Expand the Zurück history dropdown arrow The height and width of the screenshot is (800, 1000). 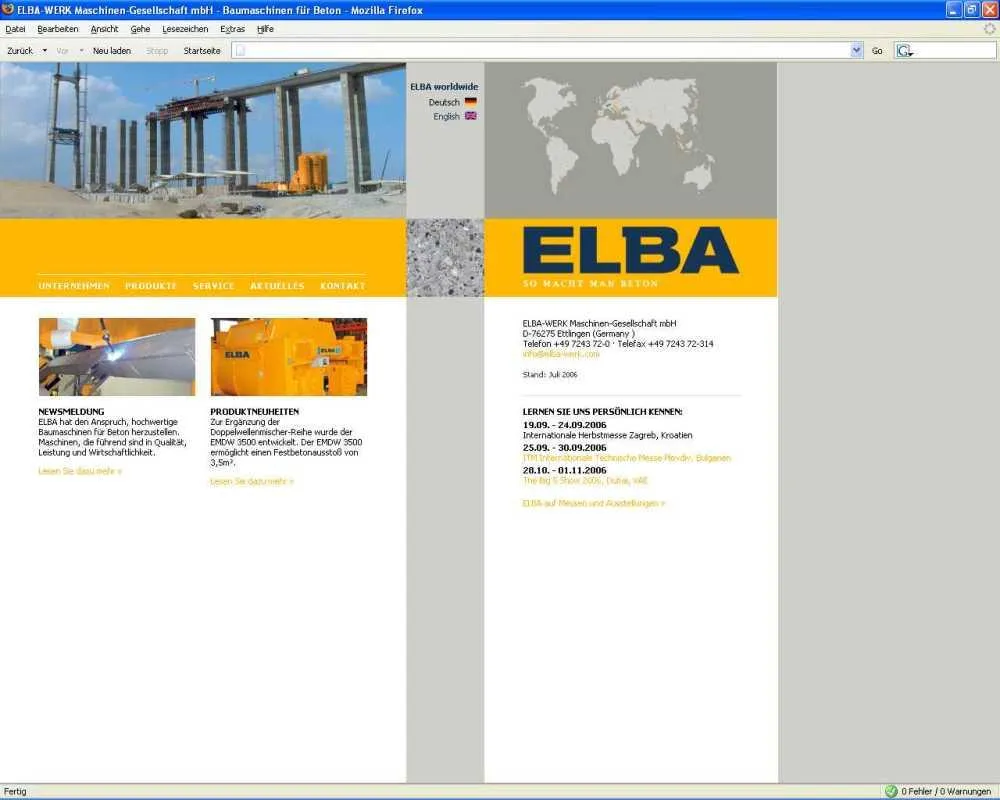(45, 50)
